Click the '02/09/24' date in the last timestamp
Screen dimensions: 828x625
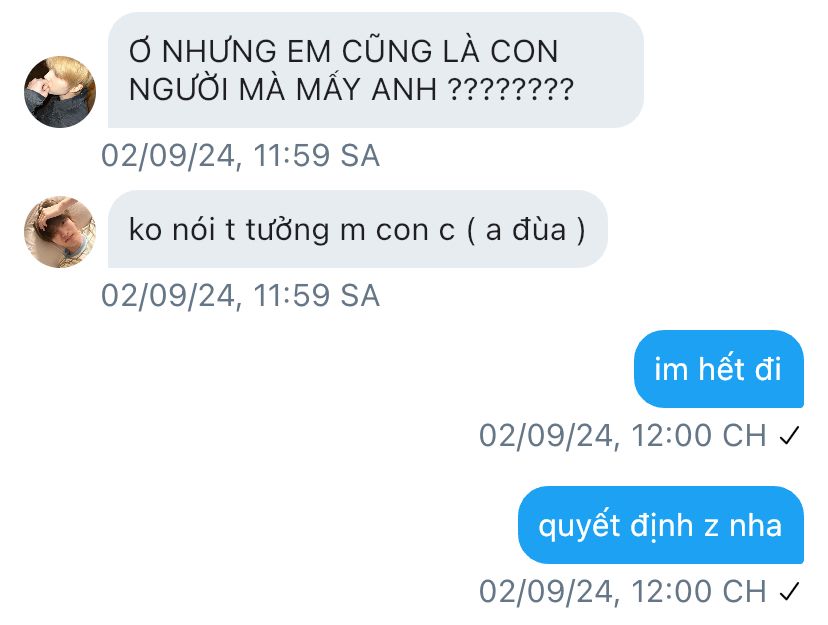pyautogui.click(x=547, y=592)
